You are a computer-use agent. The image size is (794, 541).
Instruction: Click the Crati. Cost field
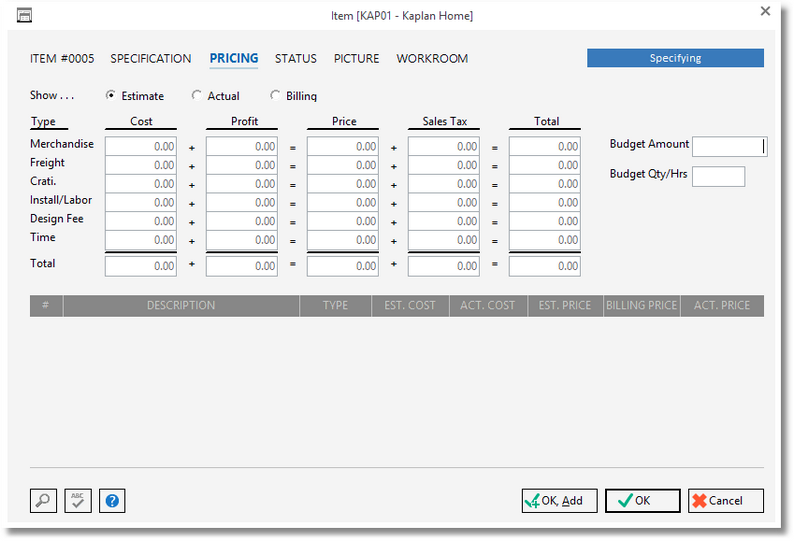[x=141, y=184]
